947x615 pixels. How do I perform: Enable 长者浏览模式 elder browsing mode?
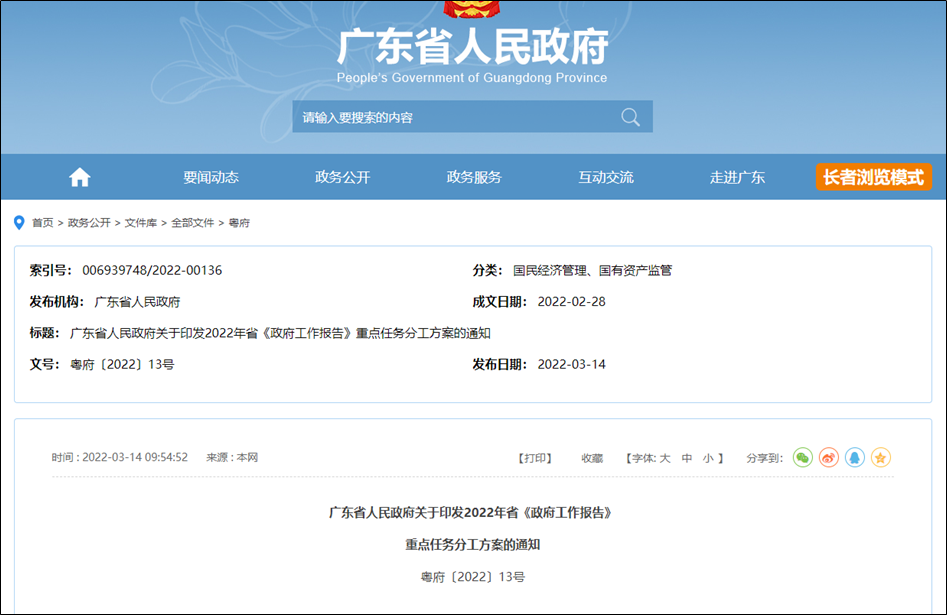(x=873, y=177)
